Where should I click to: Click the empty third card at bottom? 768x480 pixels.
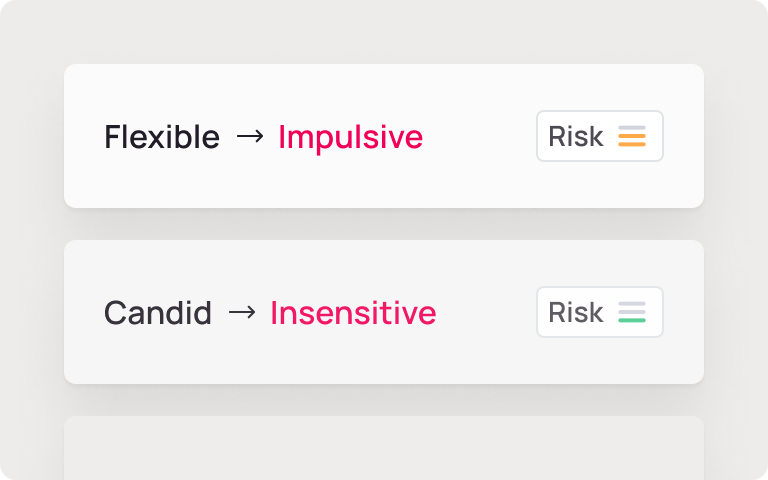click(384, 448)
